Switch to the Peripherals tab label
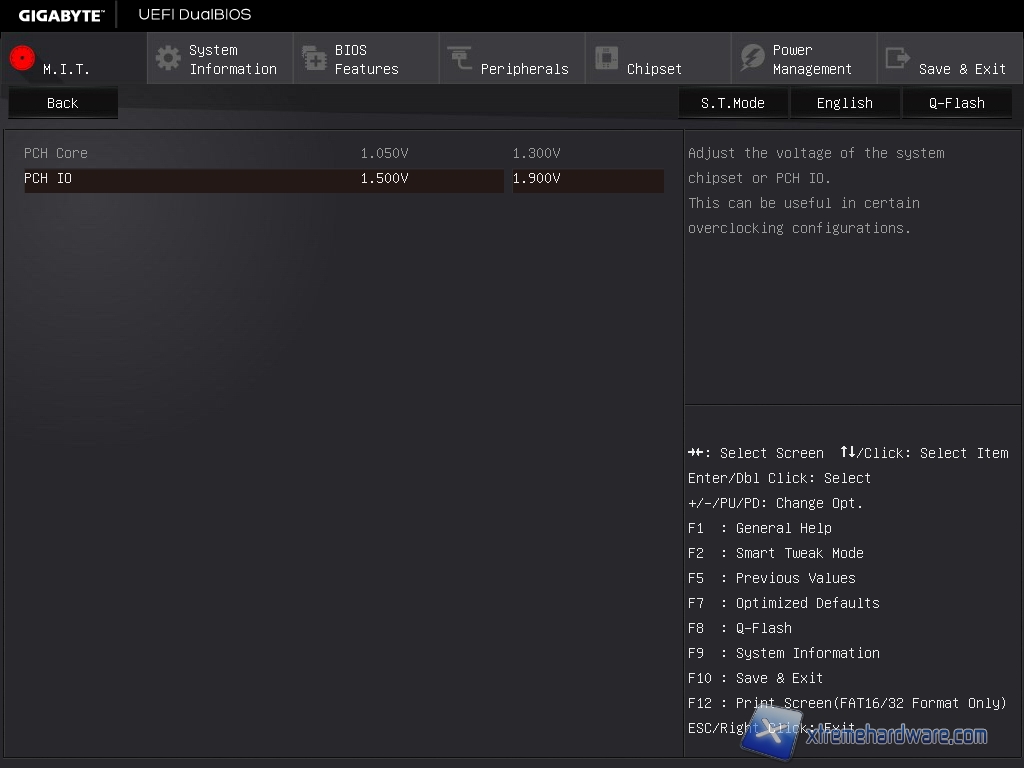Screen dimensions: 1024x768 [x=524, y=69]
